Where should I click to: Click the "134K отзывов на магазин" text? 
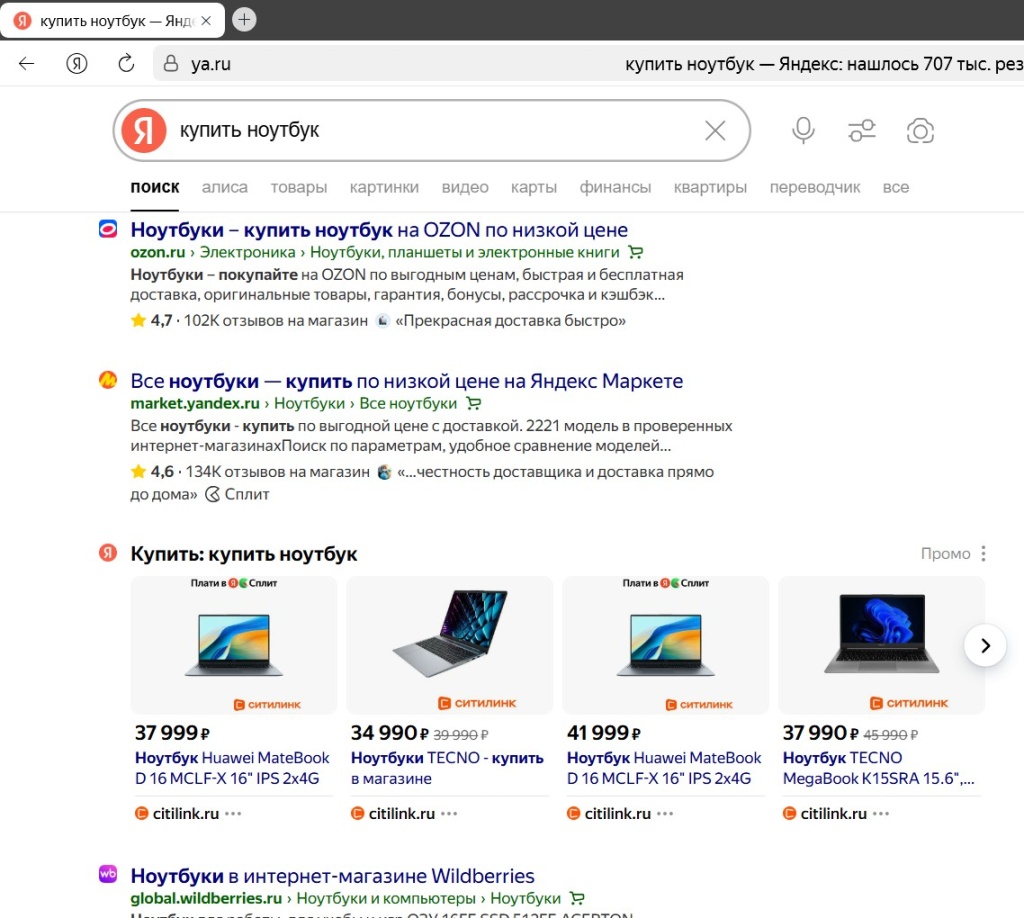pos(278,472)
